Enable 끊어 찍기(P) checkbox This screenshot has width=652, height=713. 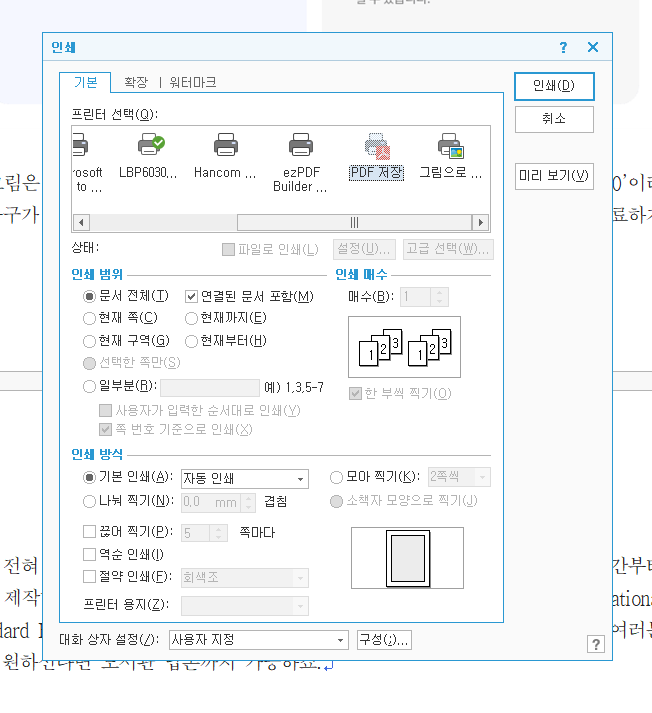(x=89, y=531)
